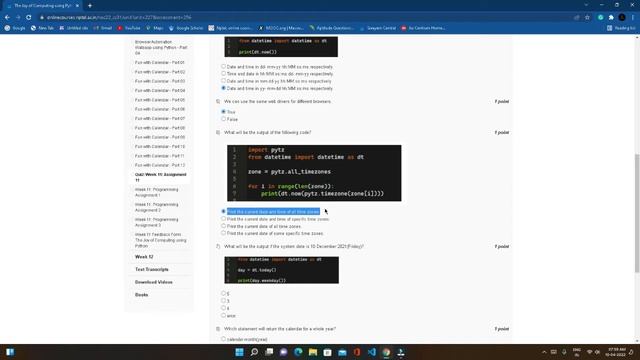Open the Untitled site bookmark
Screen dimensions: 640x360
[73, 28]
